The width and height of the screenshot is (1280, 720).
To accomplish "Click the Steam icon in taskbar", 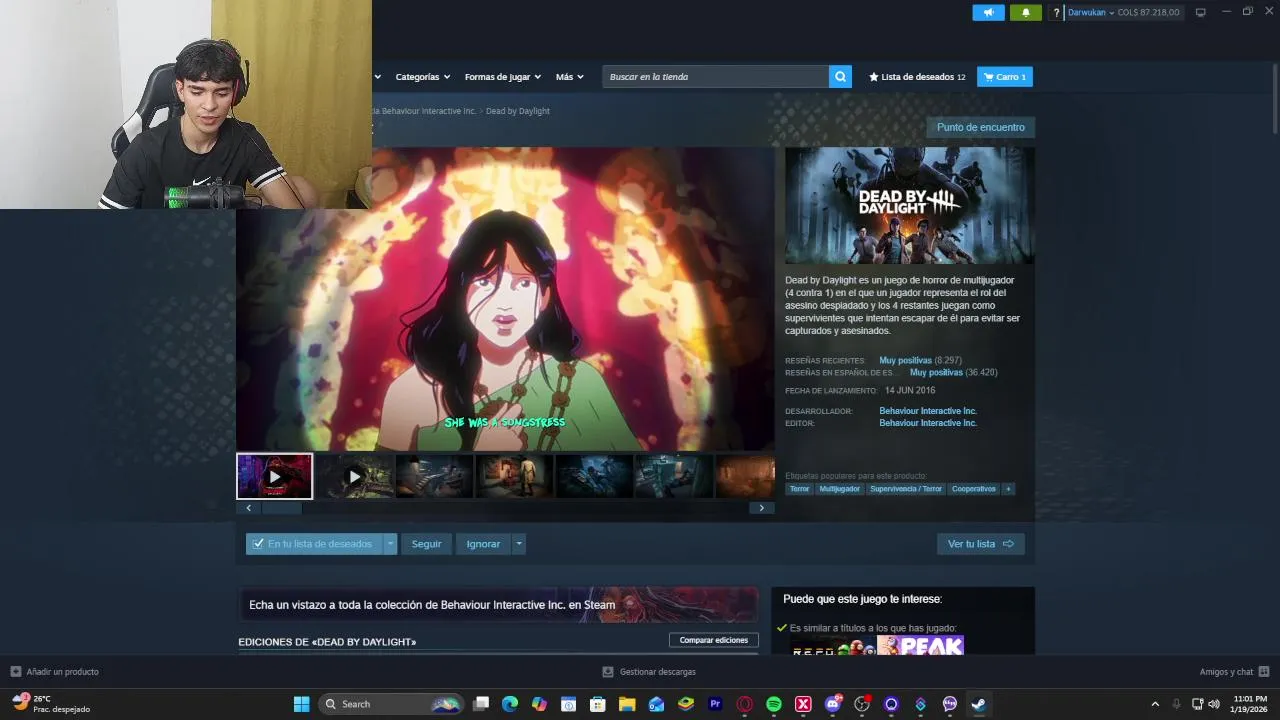I will point(978,704).
